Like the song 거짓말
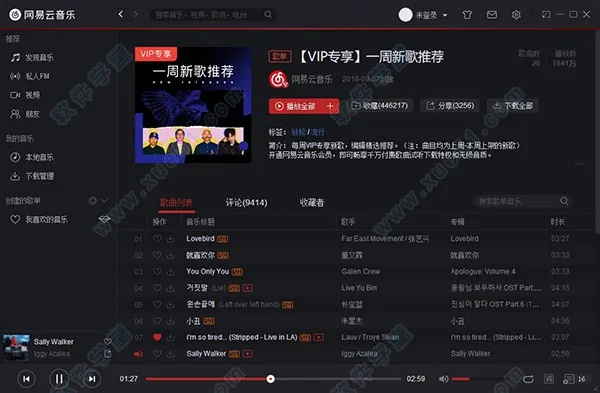The image size is (600, 393). (x=157, y=288)
